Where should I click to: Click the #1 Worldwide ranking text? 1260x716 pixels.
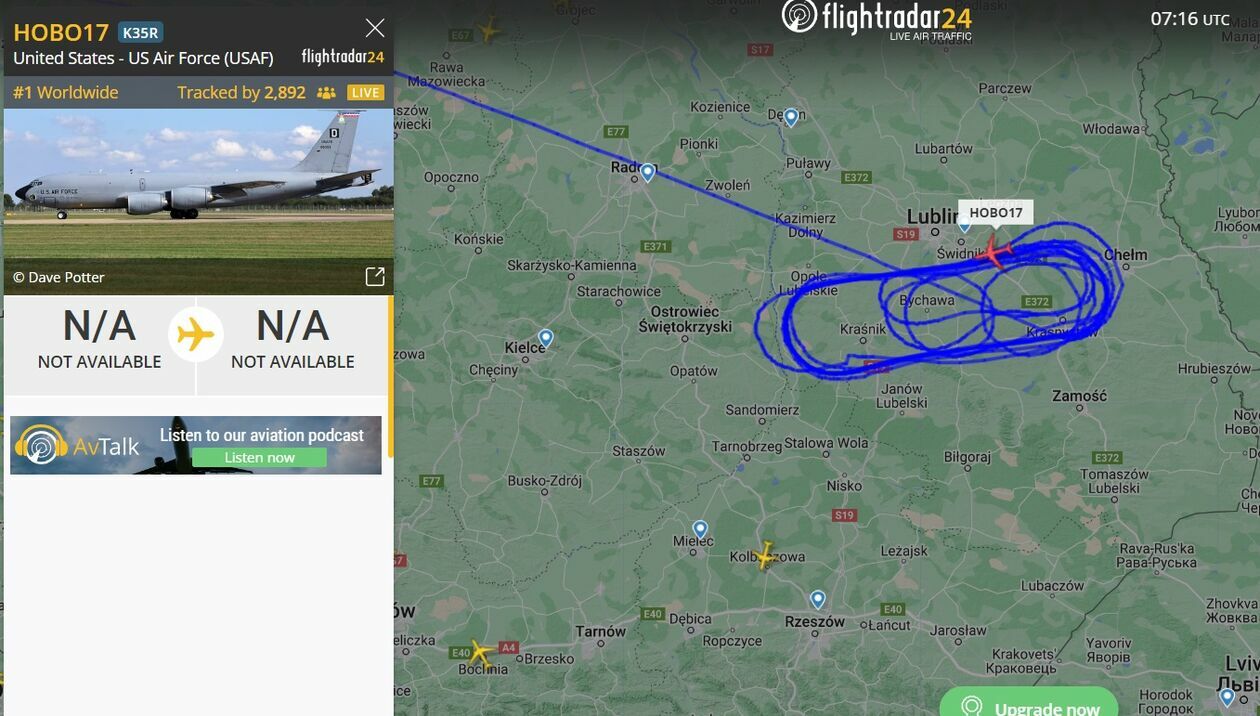pos(66,92)
